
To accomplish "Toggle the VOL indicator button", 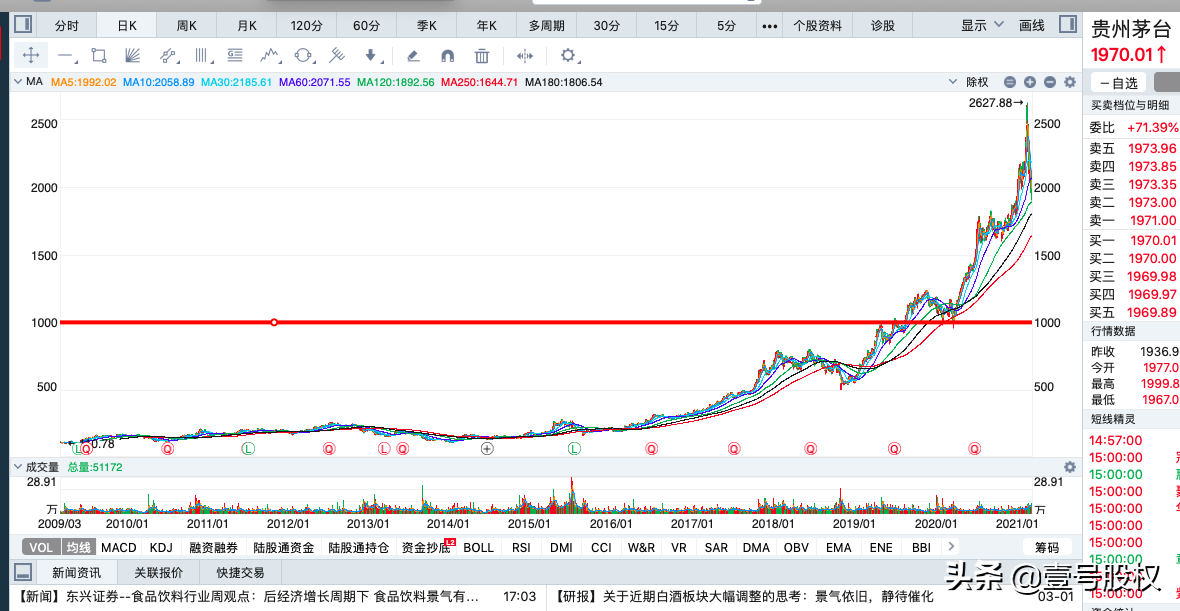I will pyautogui.click(x=41, y=547).
